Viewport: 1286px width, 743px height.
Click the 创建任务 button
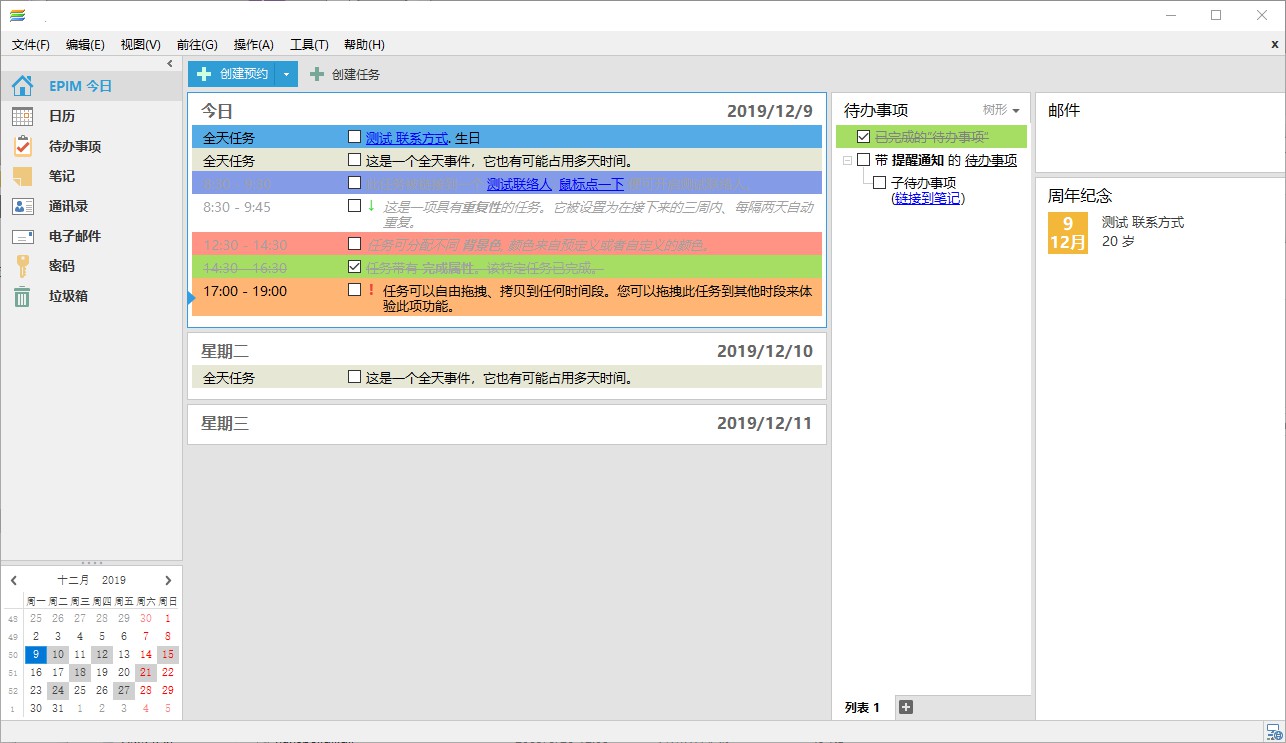[345, 74]
